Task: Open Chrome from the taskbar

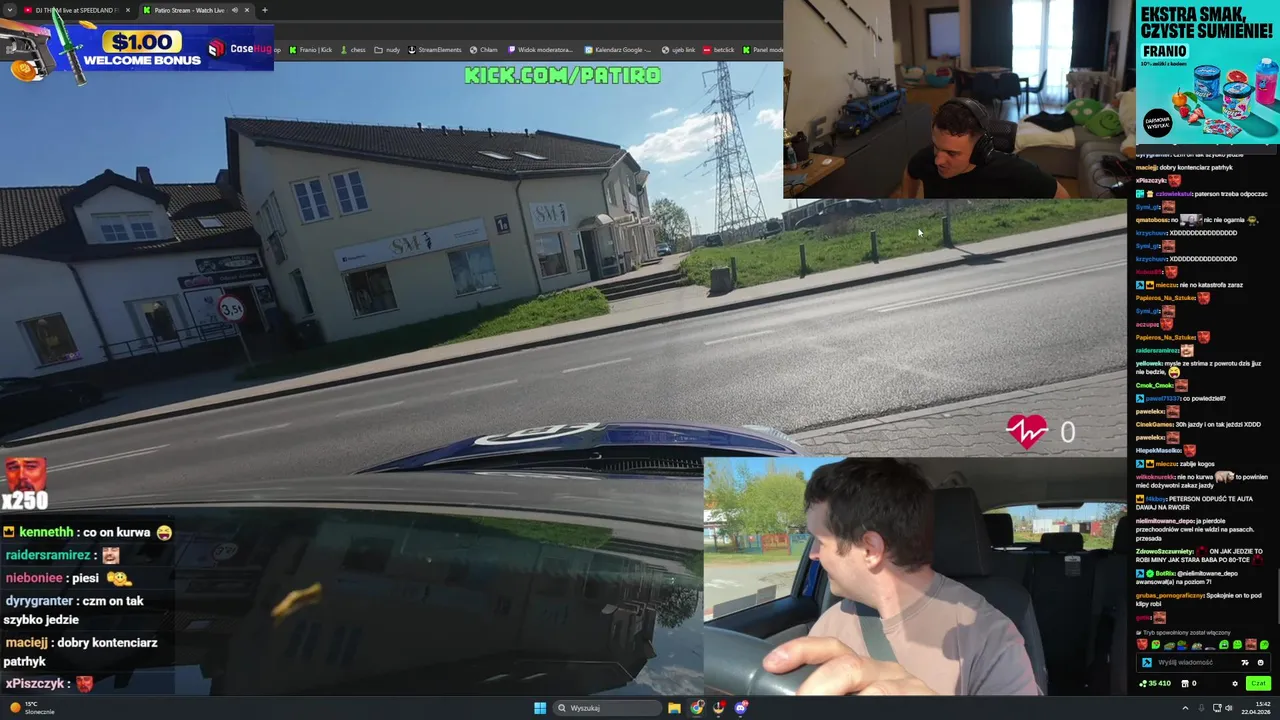Action: pyautogui.click(x=696, y=708)
